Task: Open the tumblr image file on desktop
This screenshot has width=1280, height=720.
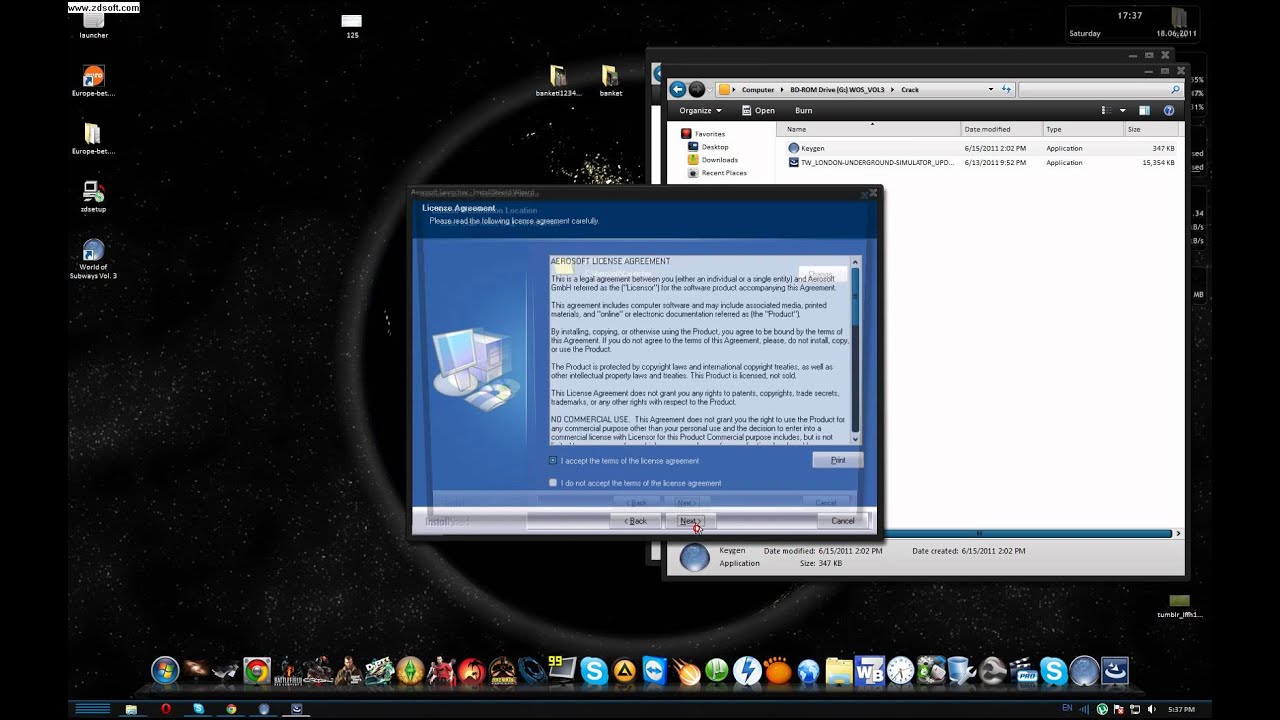Action: click(1180, 606)
